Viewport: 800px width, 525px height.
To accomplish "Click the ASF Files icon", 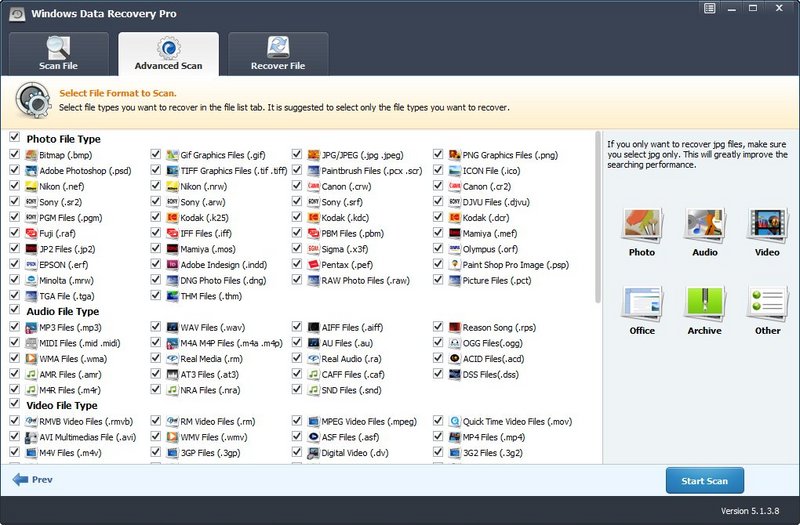I will [x=313, y=437].
